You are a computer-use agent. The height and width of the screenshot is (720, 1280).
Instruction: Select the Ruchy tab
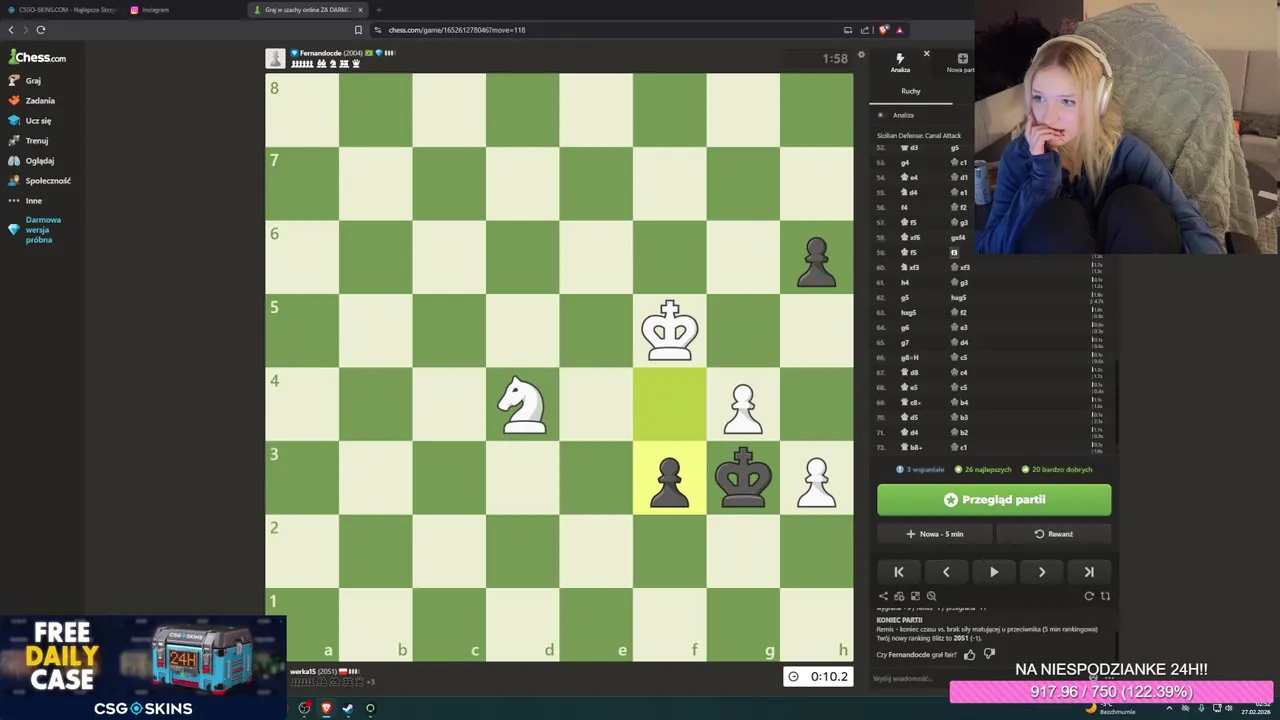point(910,91)
